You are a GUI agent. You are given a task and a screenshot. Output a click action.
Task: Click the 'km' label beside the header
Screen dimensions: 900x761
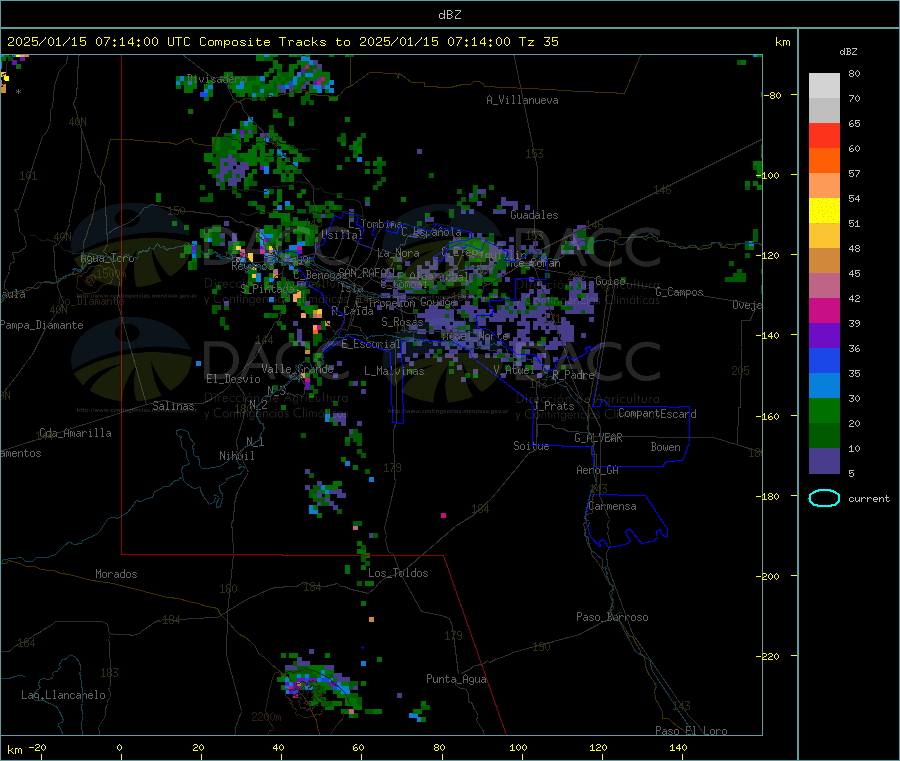[782, 42]
